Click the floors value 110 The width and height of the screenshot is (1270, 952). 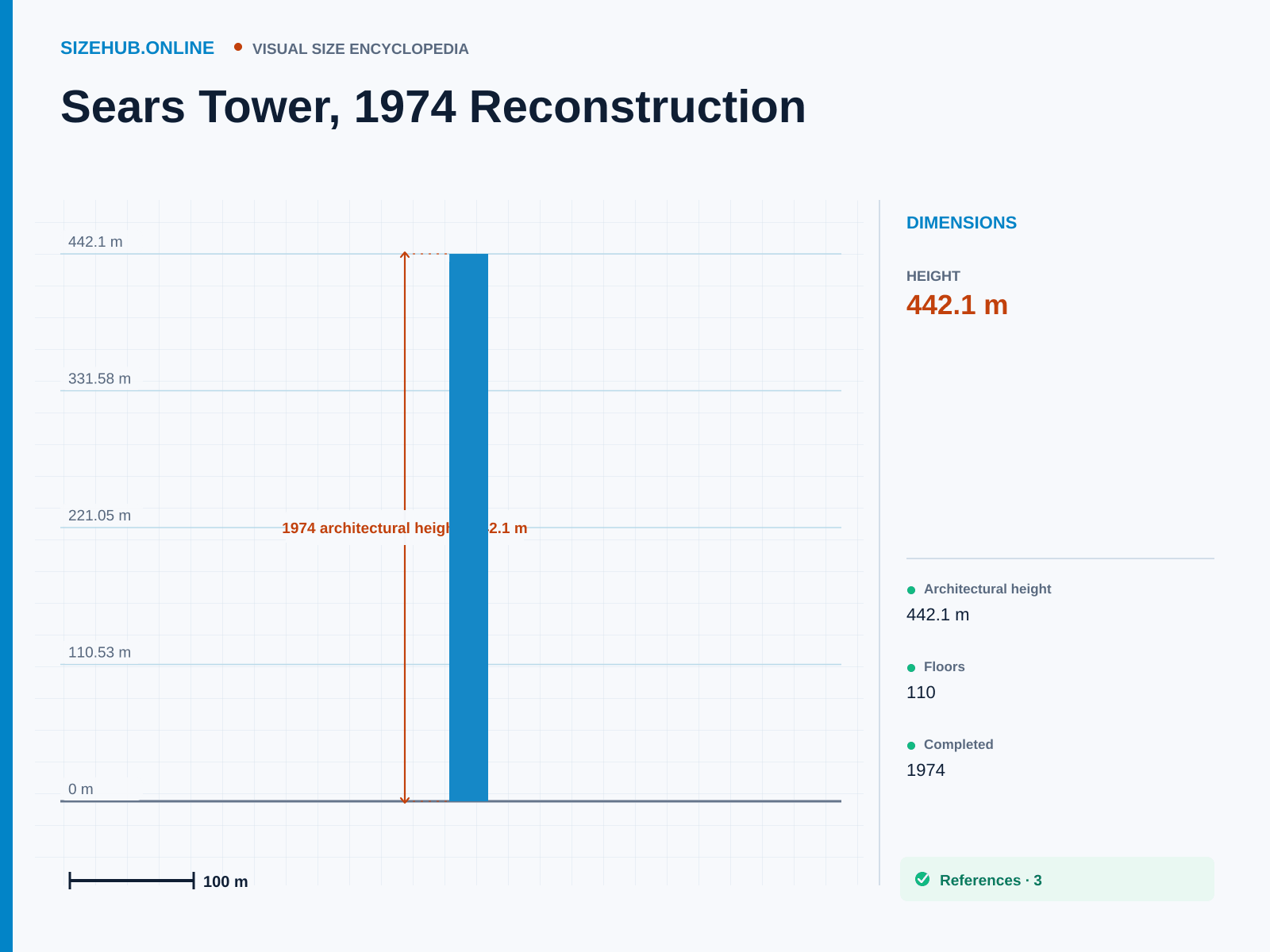coord(921,693)
